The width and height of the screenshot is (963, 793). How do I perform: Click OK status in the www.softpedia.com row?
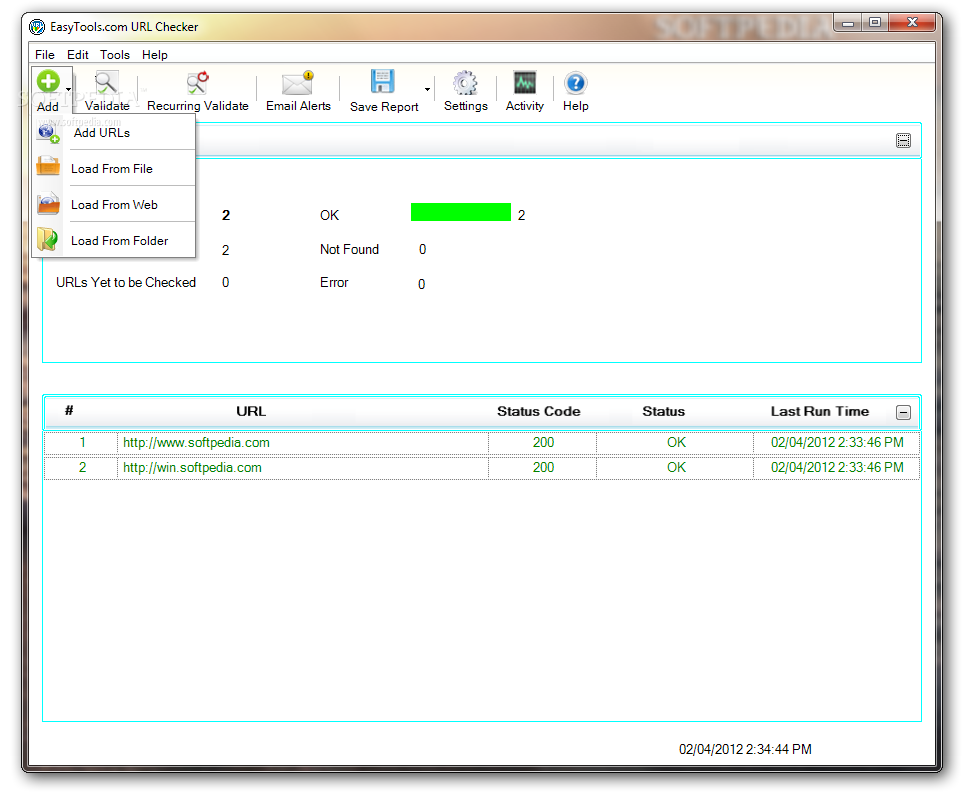(676, 443)
